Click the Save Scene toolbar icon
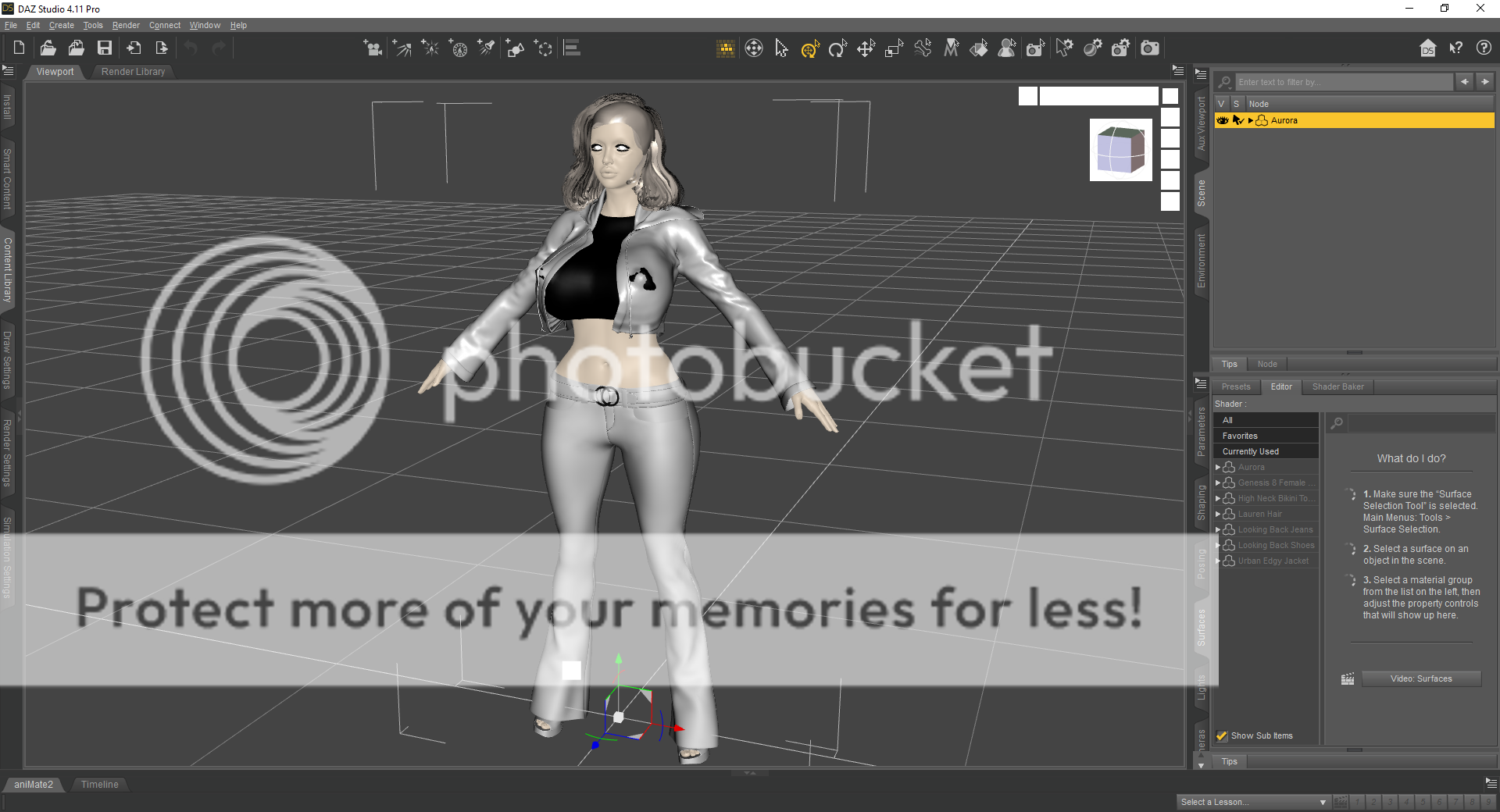This screenshot has width=1500, height=812. tap(104, 48)
